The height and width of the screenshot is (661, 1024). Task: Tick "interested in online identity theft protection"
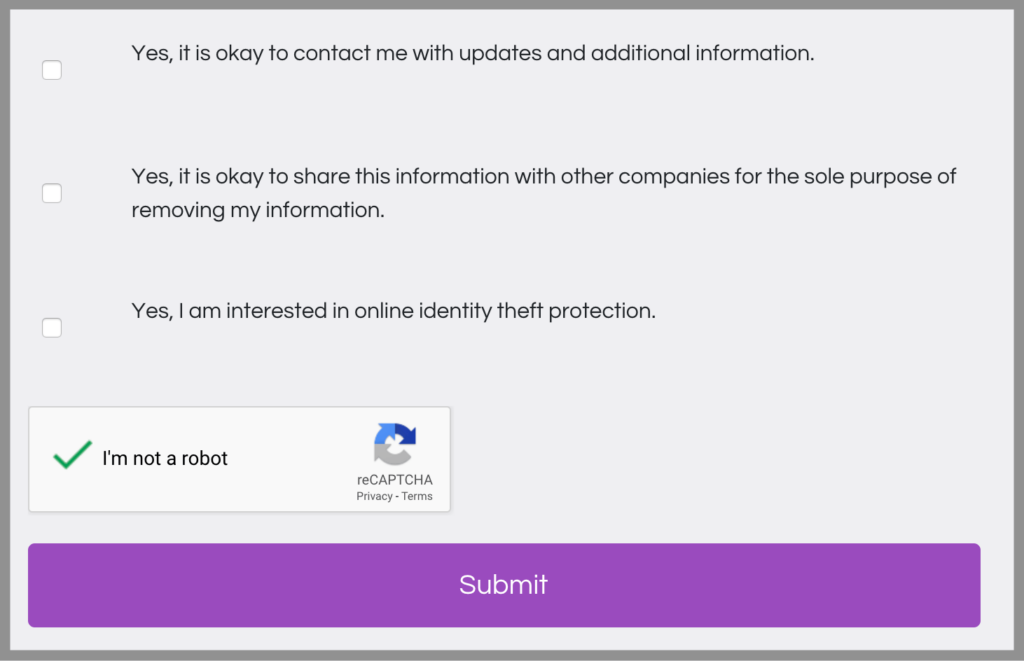51,327
